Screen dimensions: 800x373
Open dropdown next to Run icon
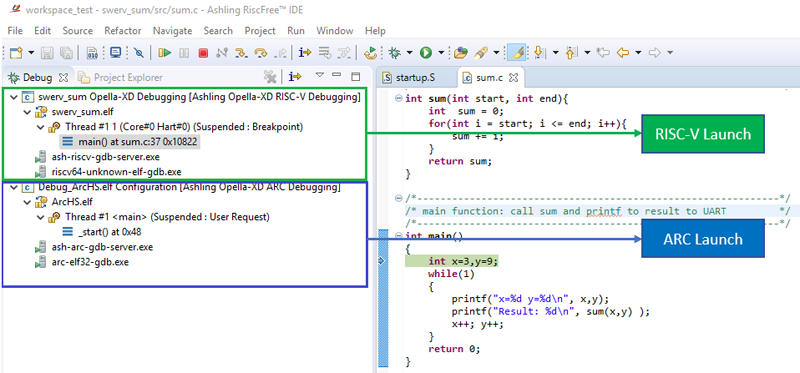[x=441, y=53]
